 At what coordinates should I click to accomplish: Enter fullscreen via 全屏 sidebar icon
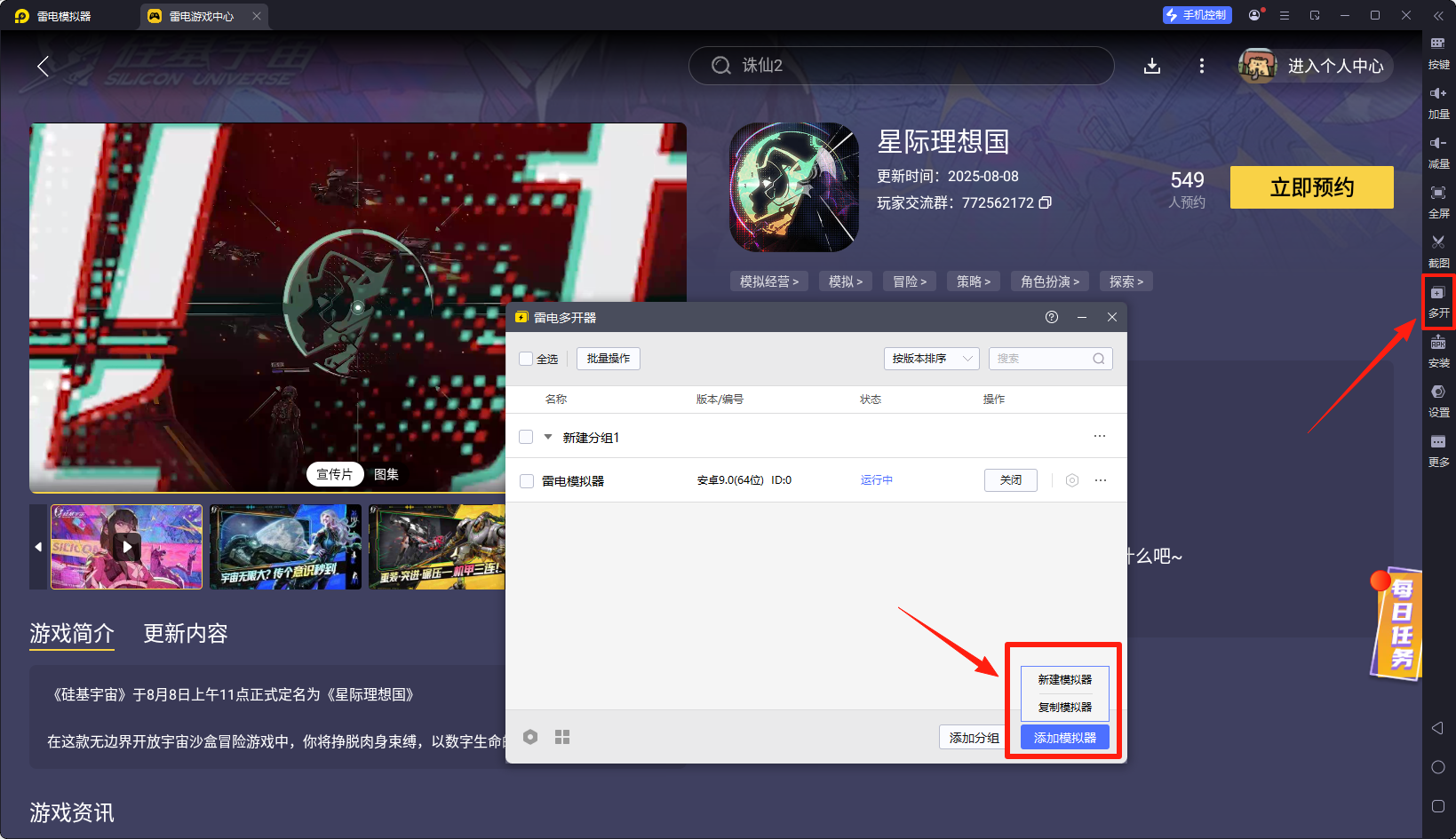tap(1438, 202)
